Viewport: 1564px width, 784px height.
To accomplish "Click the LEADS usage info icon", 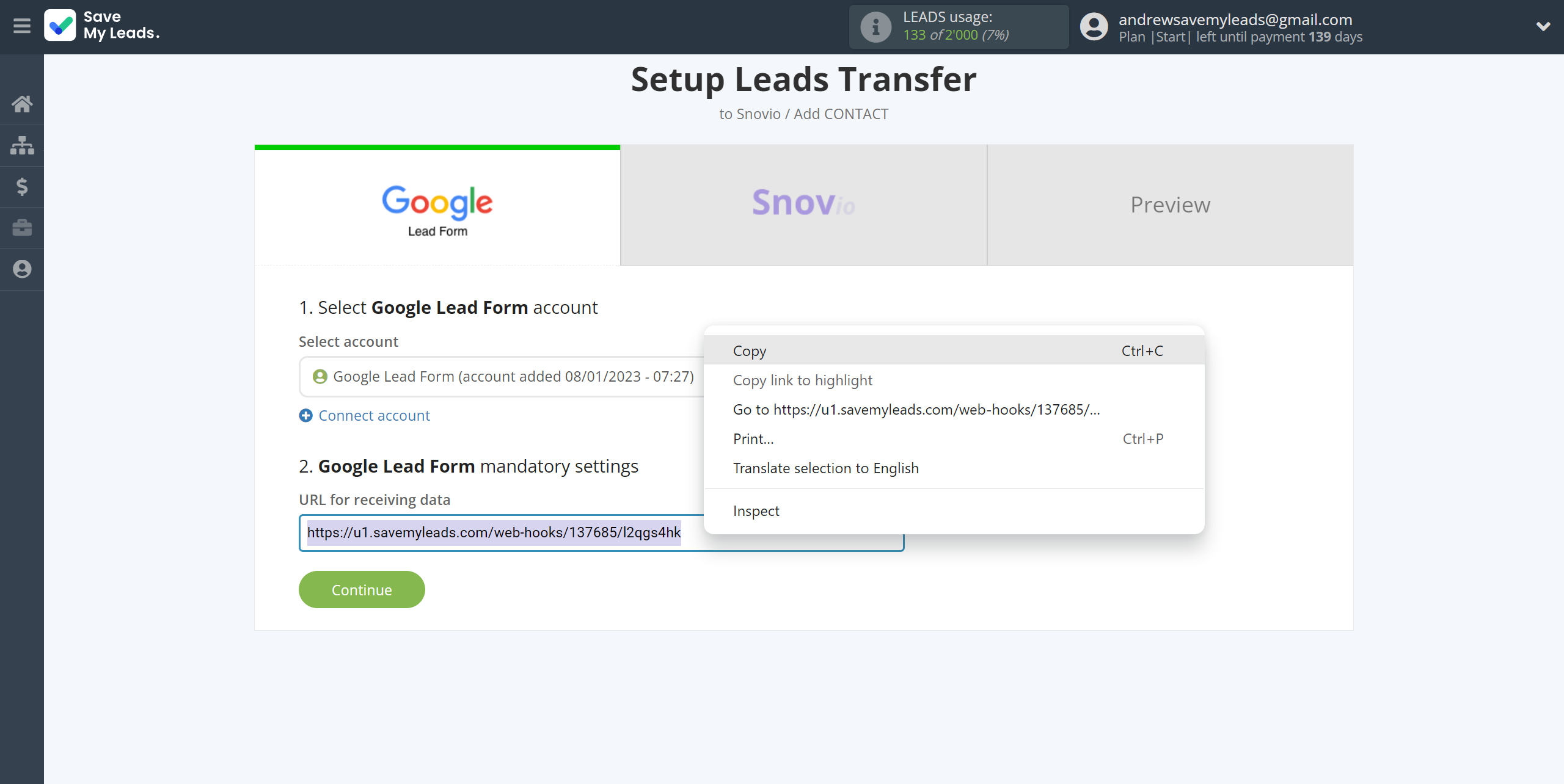I will [x=875, y=27].
